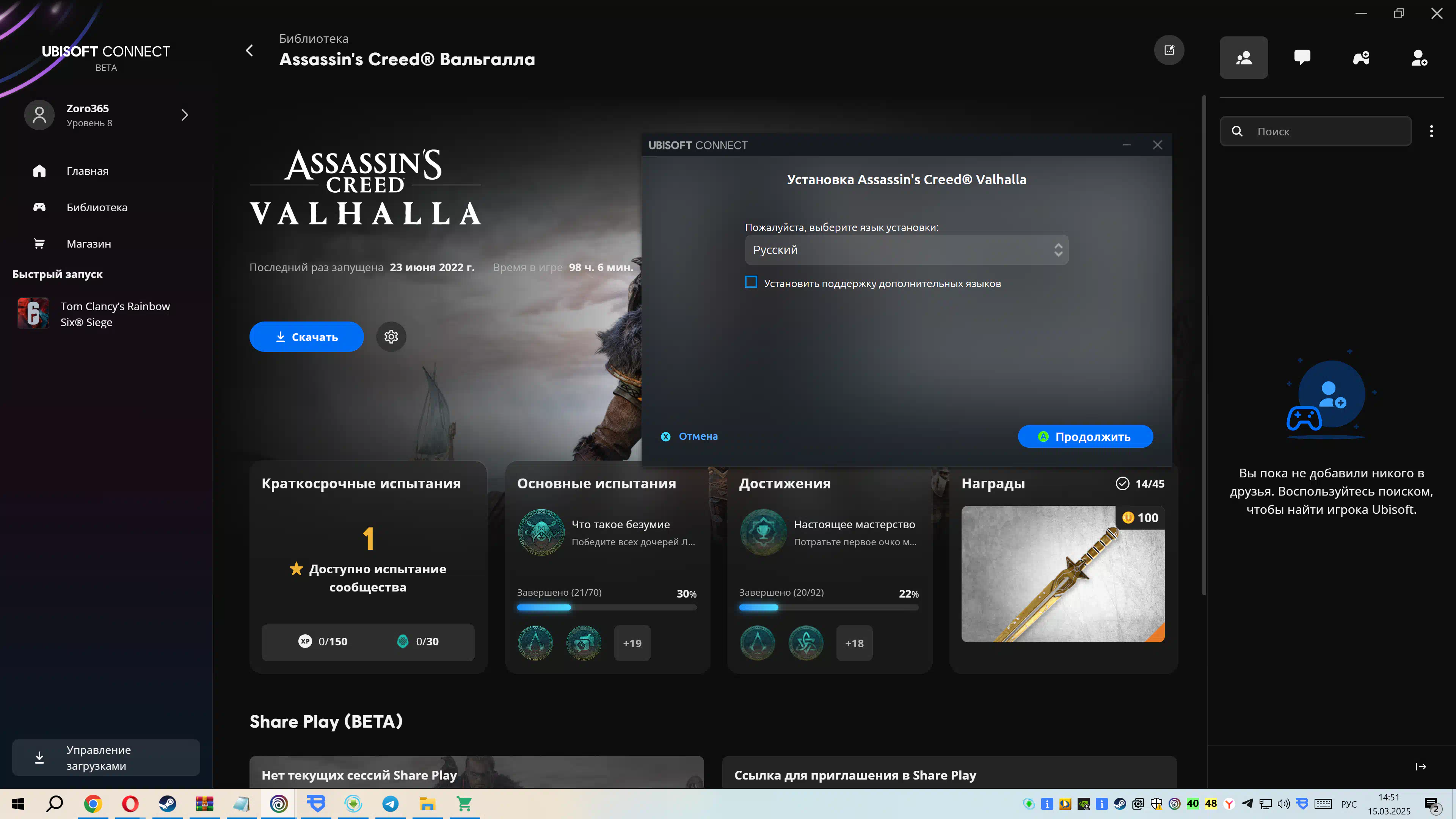Click the first main challenge badge under Основные испытания
The height and width of the screenshot is (819, 1456).
(535, 643)
